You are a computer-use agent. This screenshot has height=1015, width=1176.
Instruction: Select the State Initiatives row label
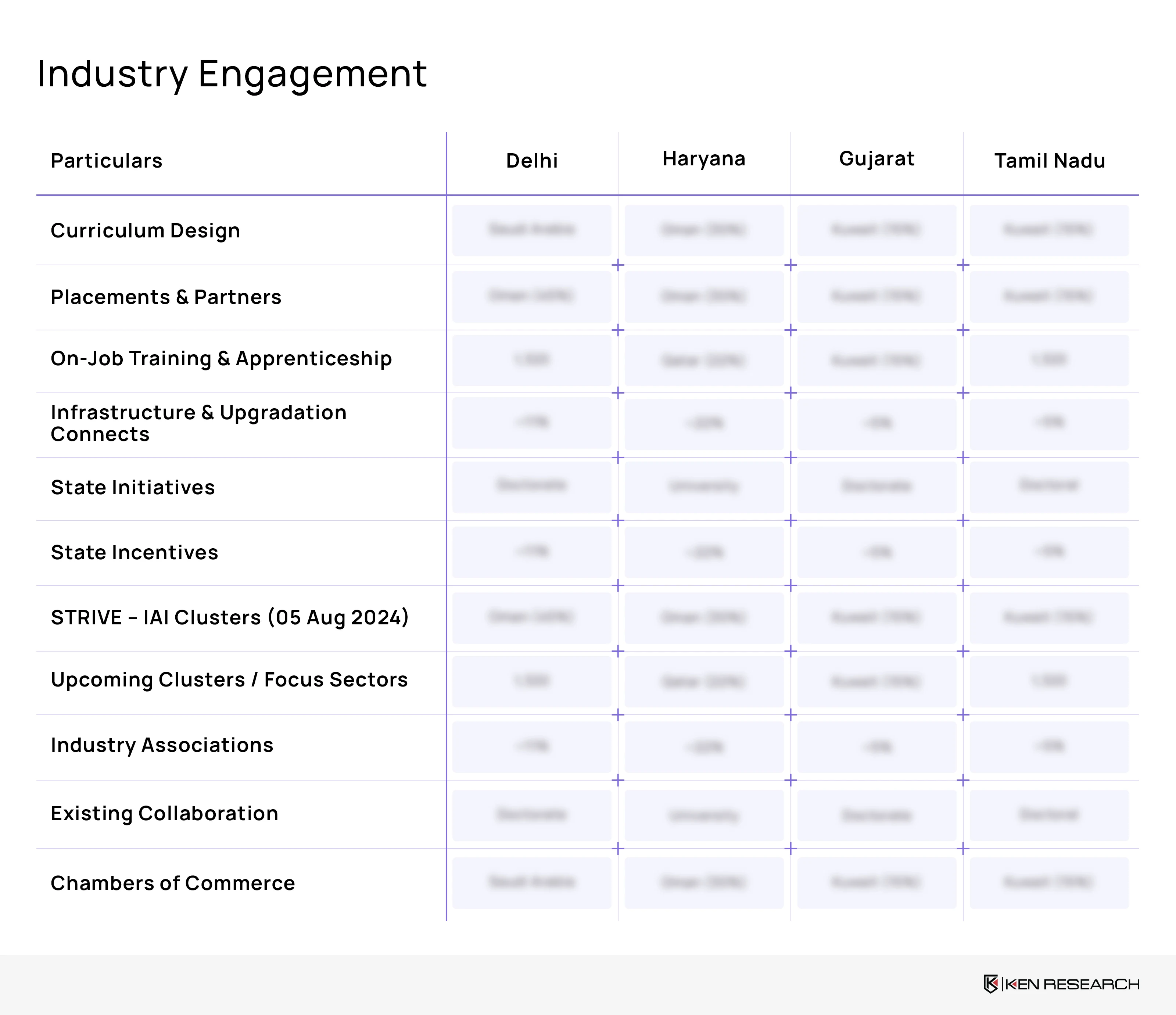pyautogui.click(x=133, y=487)
